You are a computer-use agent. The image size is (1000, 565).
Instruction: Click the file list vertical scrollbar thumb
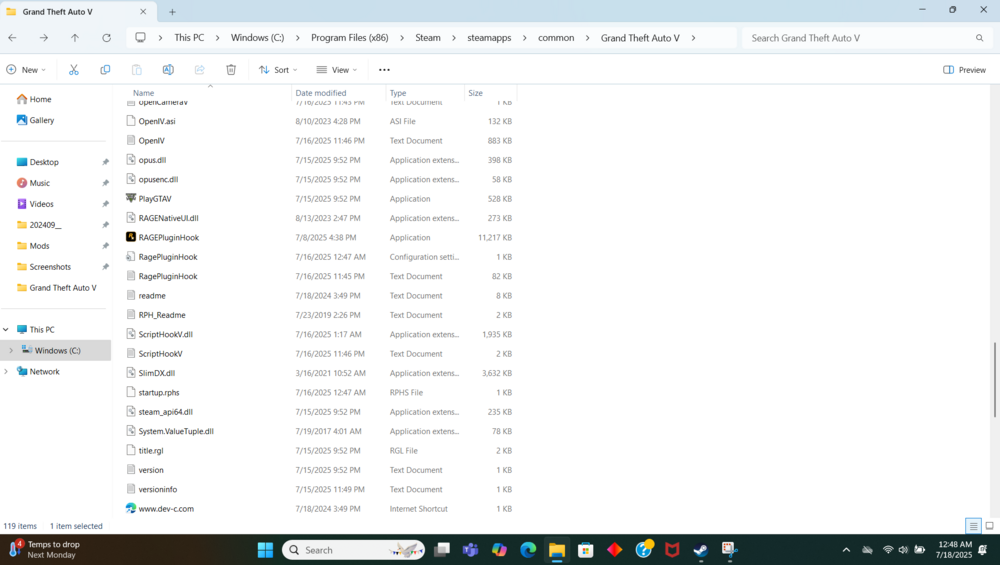point(994,380)
